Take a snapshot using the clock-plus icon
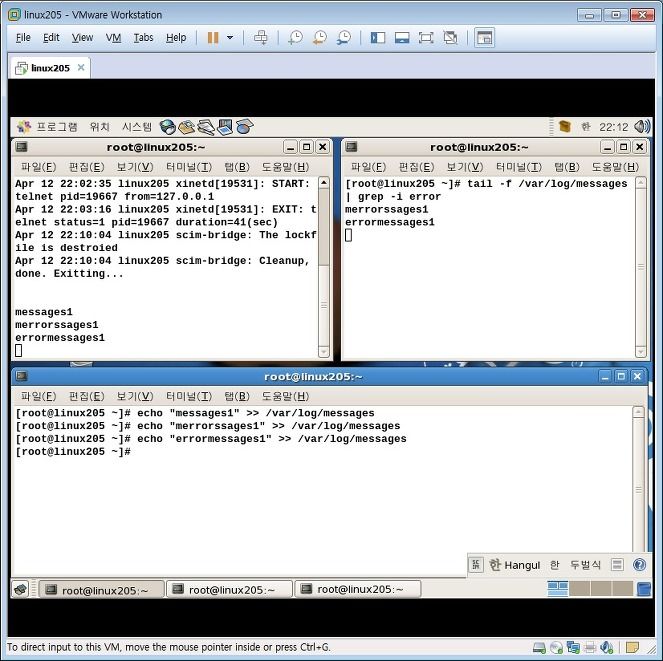Viewport: 663px width, 661px height. click(x=295, y=38)
